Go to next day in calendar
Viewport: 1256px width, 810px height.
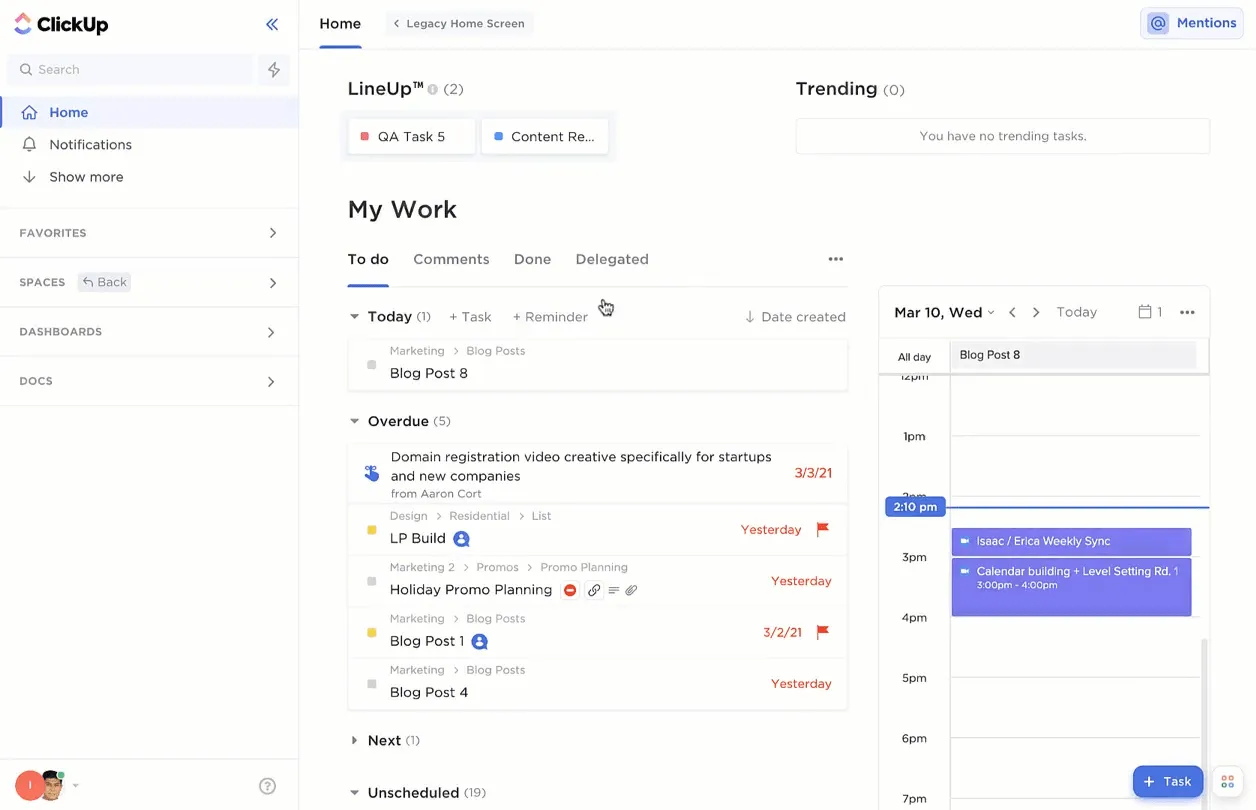1036,312
